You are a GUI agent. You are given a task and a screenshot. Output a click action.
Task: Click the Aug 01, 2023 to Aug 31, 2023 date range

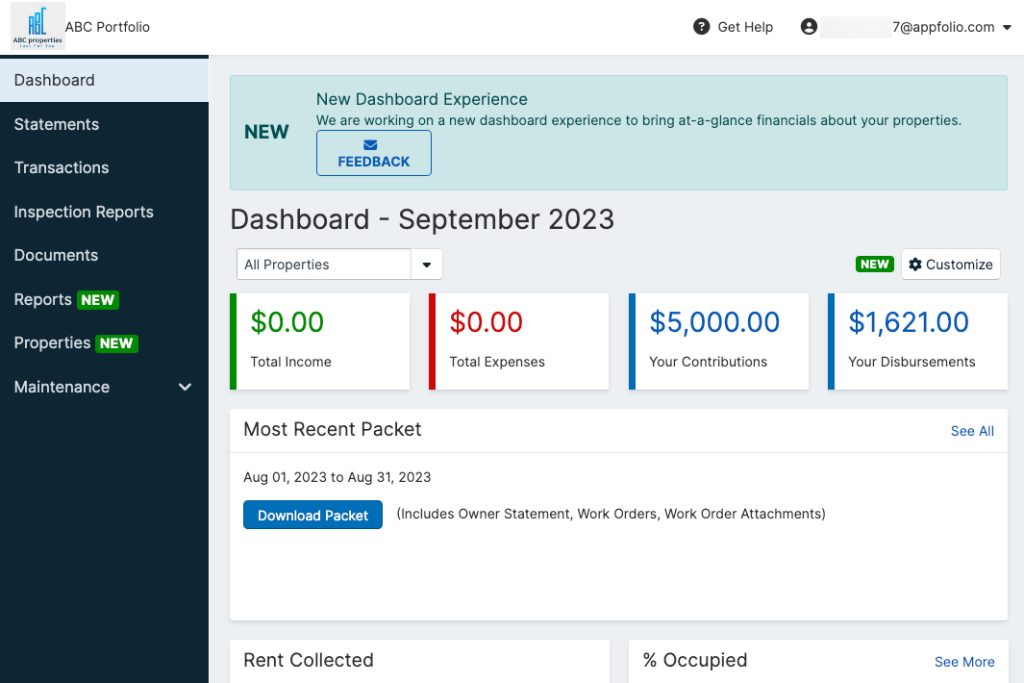tap(337, 477)
